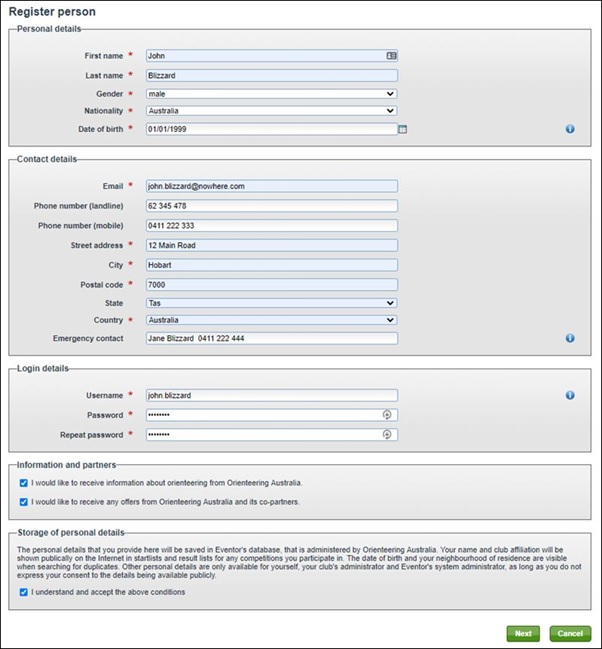This screenshot has height=649, width=602.
Task: Expand the Nationality dropdown
Action: [271, 111]
